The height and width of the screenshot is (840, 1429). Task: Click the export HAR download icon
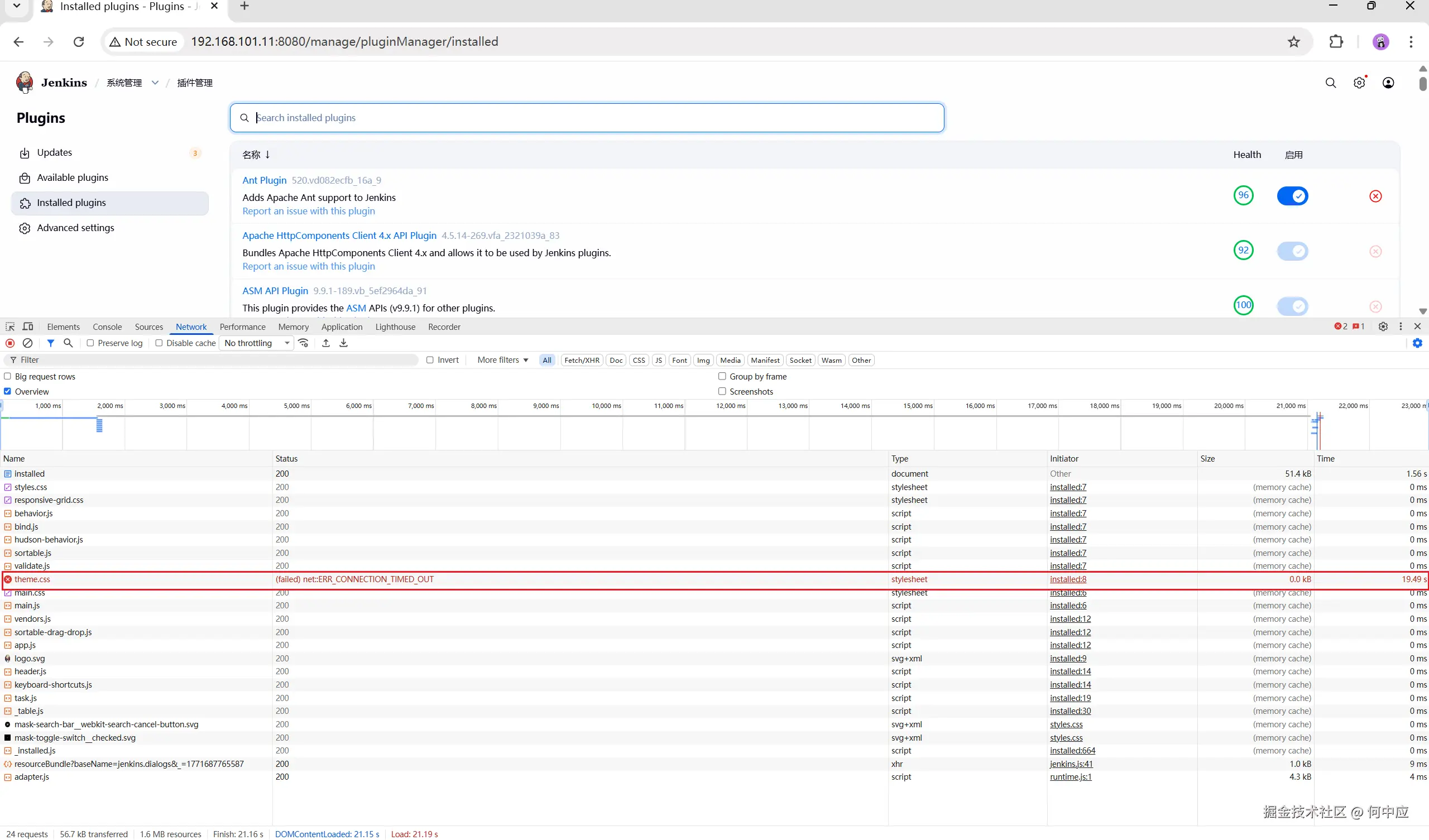[x=344, y=343]
